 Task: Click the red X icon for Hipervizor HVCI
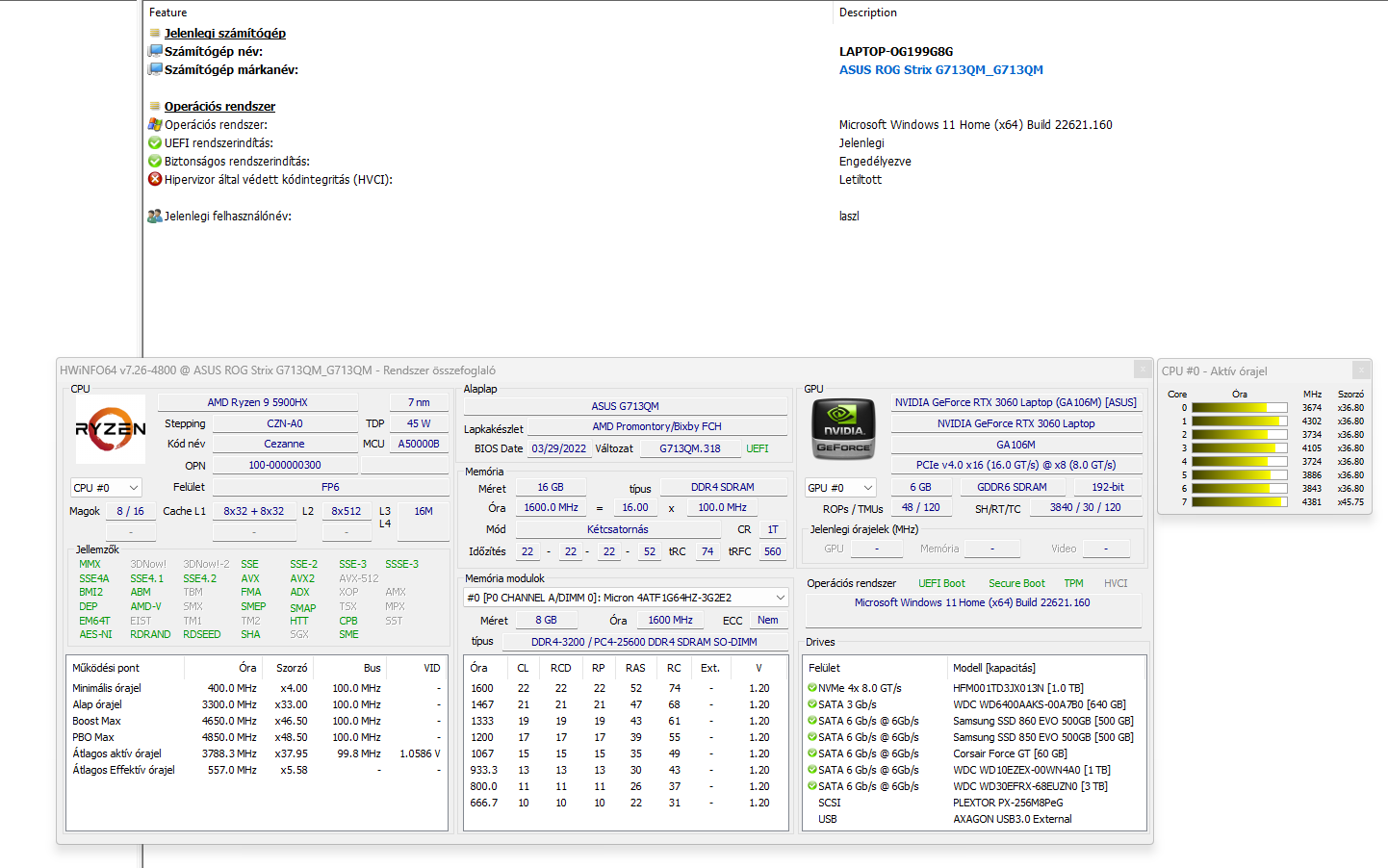(x=155, y=179)
